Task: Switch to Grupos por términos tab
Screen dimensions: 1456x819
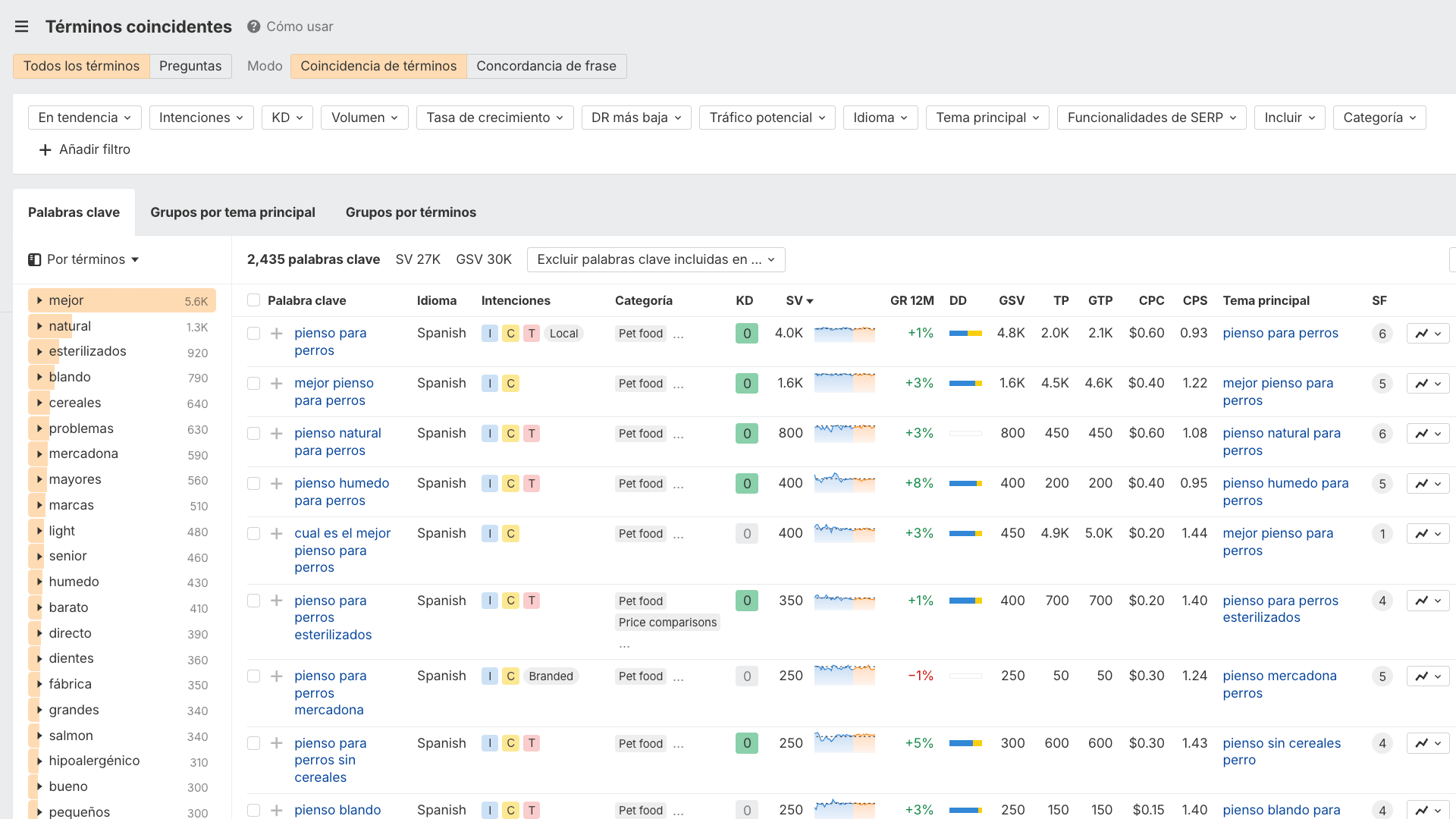Action: click(x=411, y=212)
